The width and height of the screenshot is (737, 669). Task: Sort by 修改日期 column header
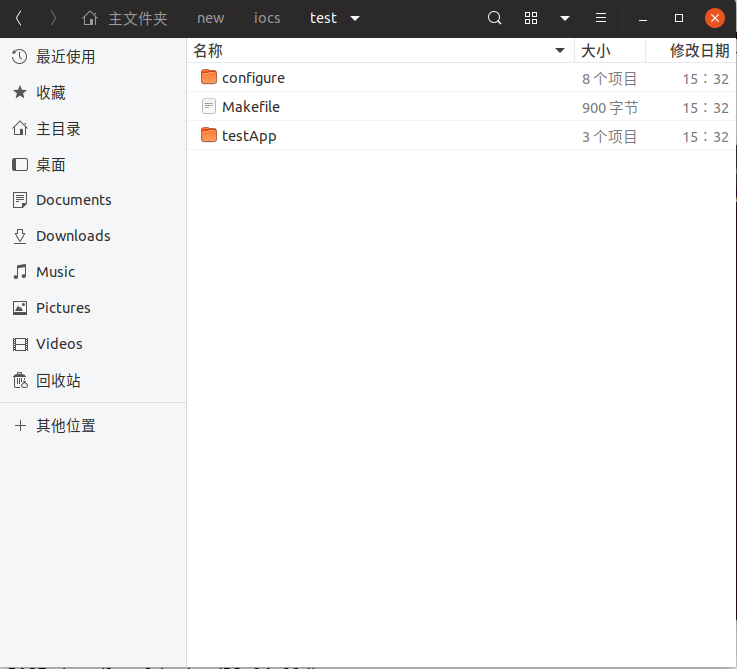coord(698,51)
